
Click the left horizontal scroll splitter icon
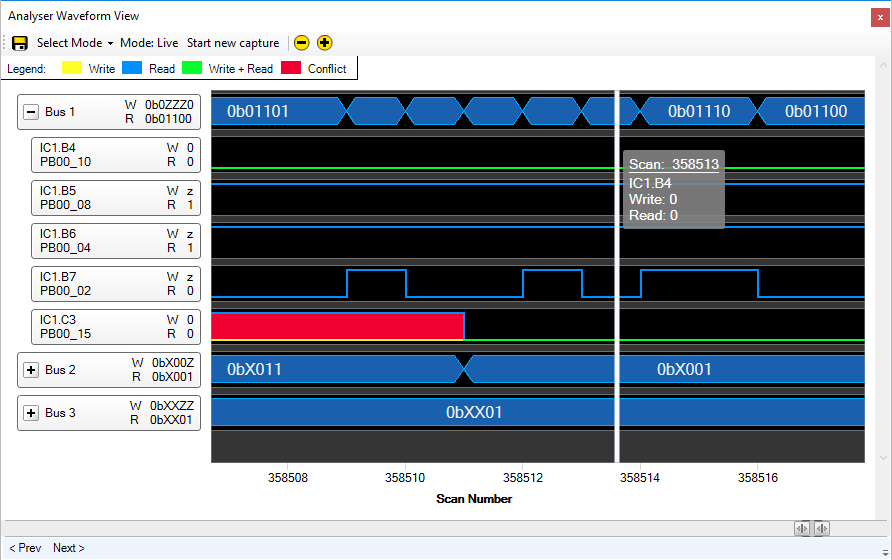(x=802, y=528)
